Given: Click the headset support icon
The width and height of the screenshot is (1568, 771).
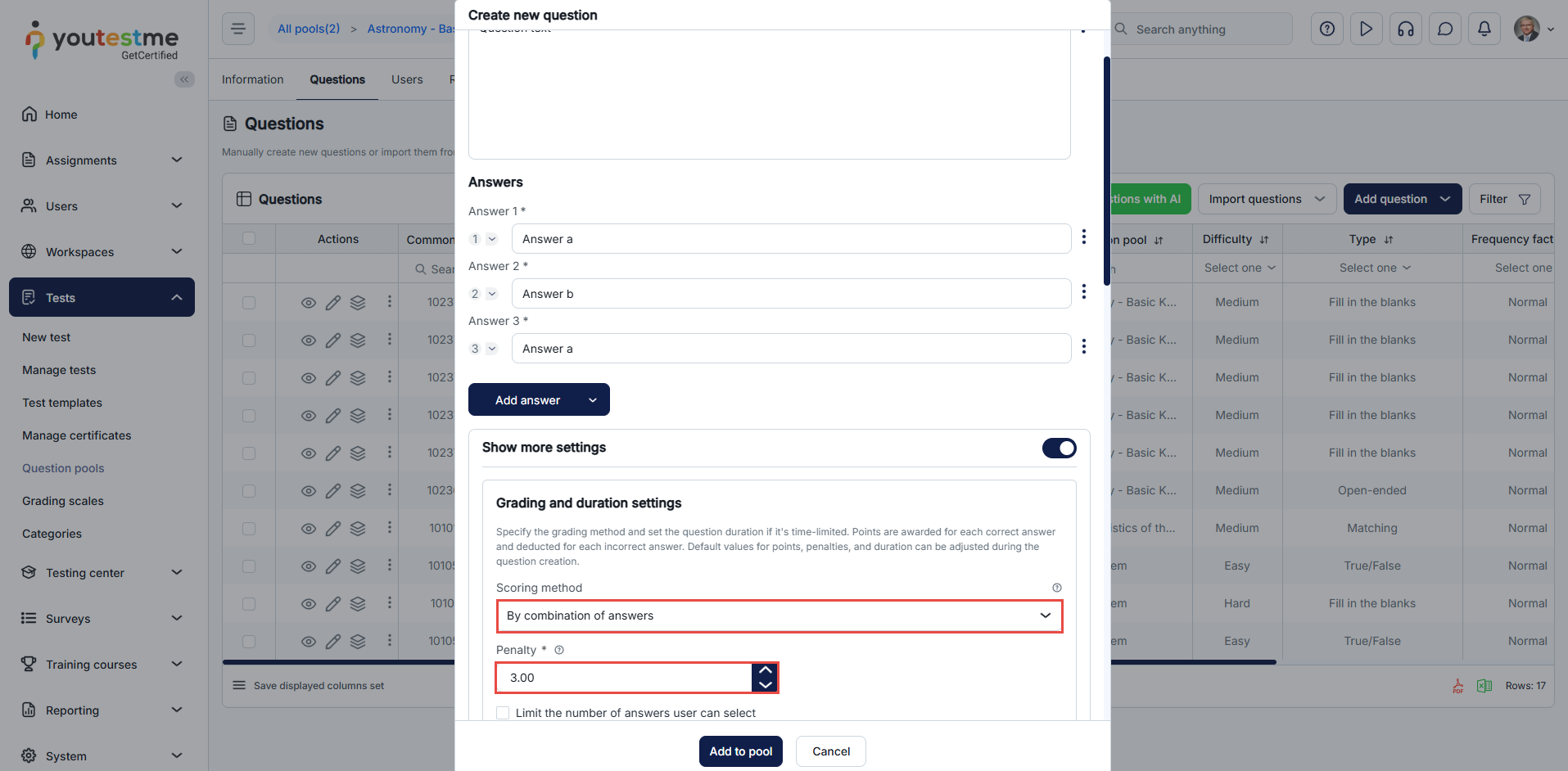Looking at the screenshot, I should [1405, 29].
